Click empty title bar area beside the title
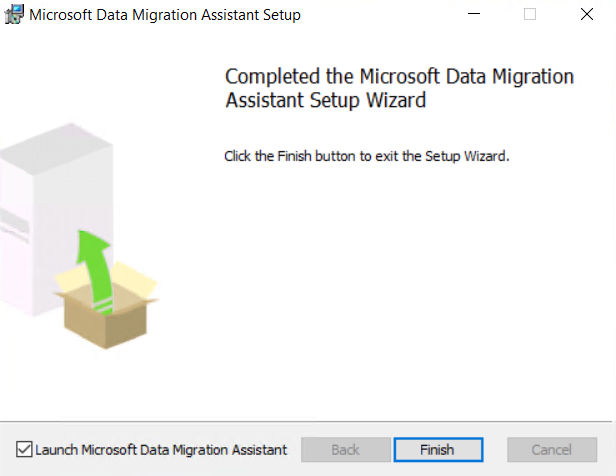Screen dimensions: 616x476 click(x=380, y=15)
